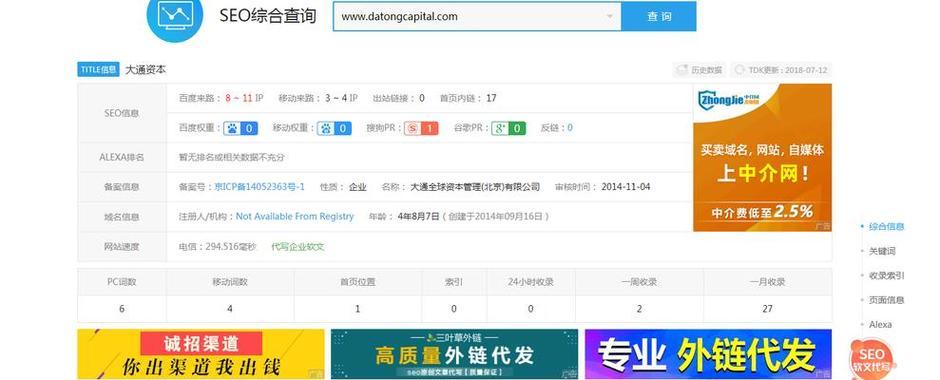940x380 pixels.
Task: Click the 首页内链 value 17
Action: (491, 98)
